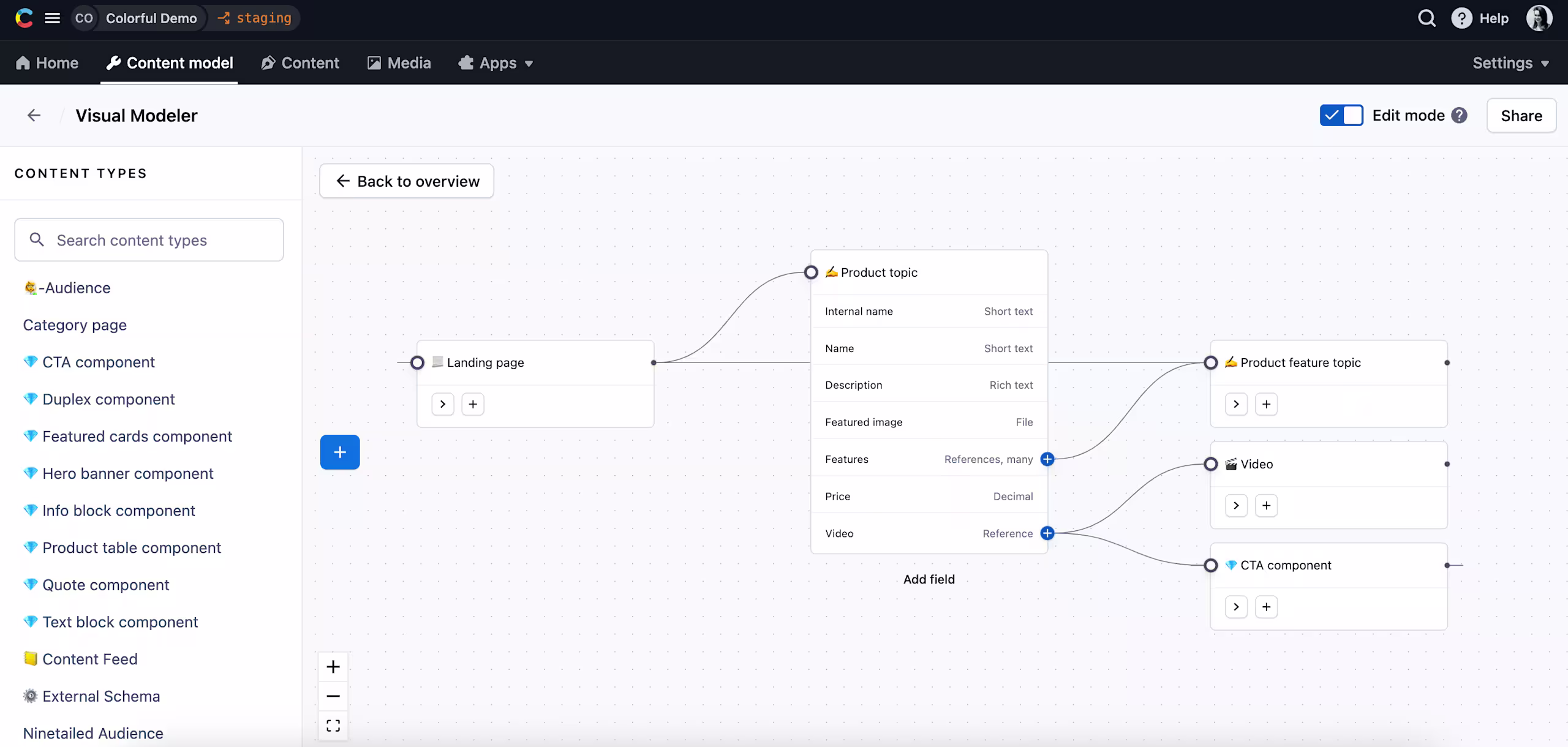Add a field to CTA component node
Screen dimensions: 1568x747
click(1266, 607)
